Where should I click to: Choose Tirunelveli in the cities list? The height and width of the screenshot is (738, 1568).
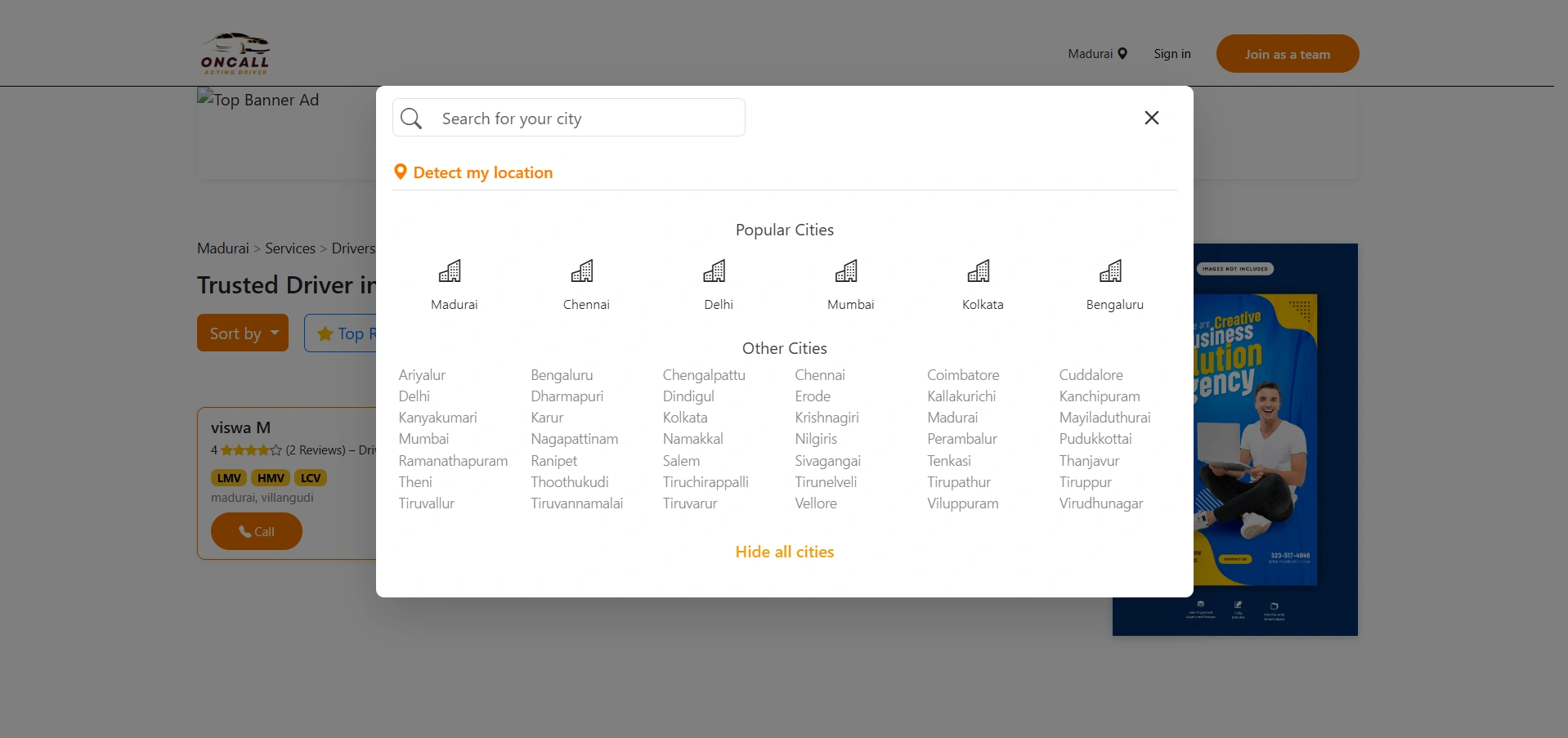pyautogui.click(x=826, y=482)
